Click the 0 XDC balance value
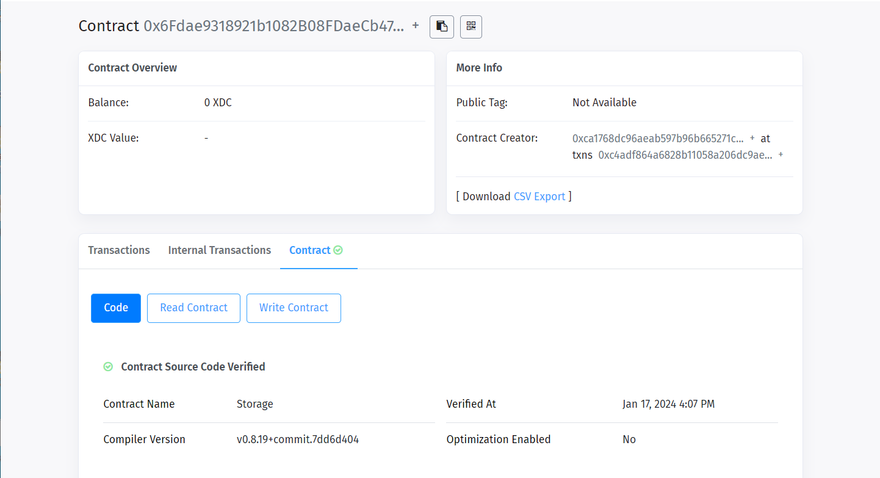The image size is (880, 478). (x=218, y=102)
